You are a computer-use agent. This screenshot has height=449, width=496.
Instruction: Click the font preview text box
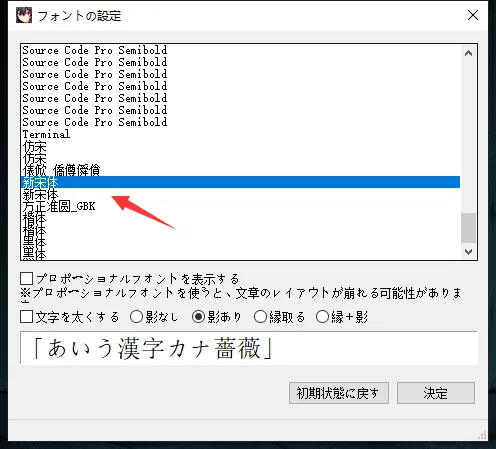(249, 348)
